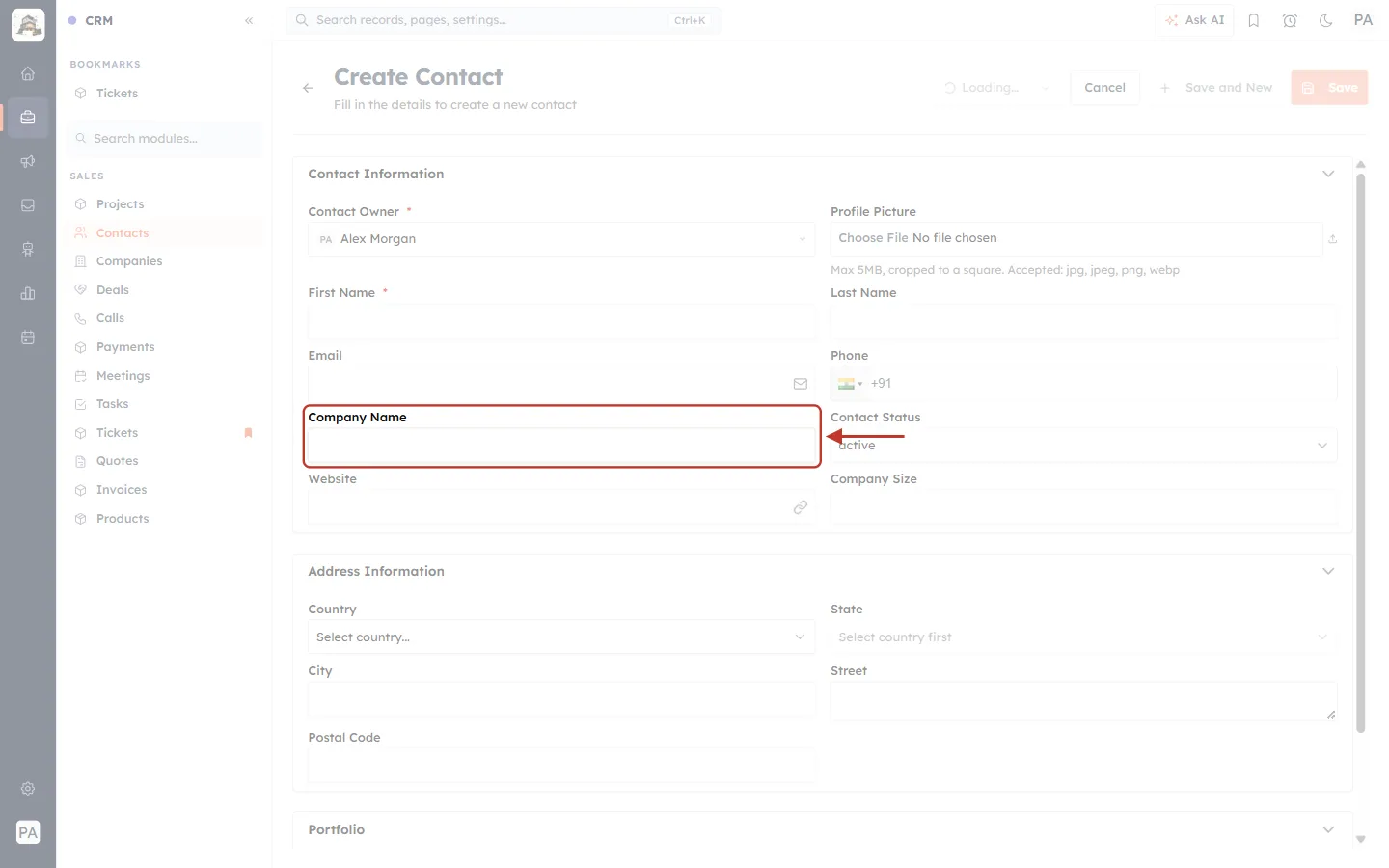The image size is (1389, 868).
Task: Go back using the arrow beside Create Contact
Action: [x=308, y=88]
